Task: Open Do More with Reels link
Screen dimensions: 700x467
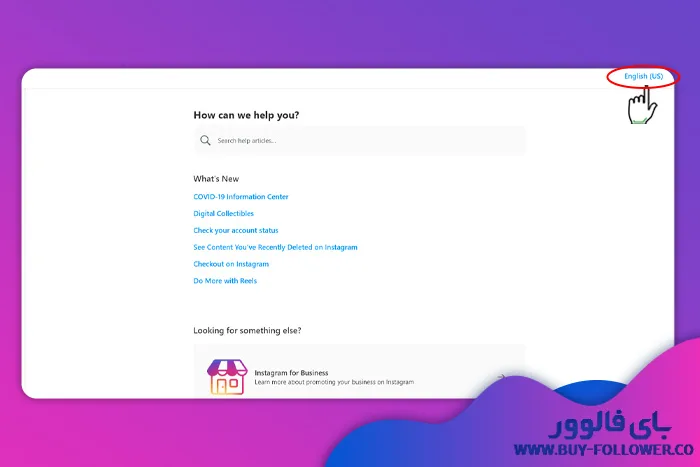Action: (x=225, y=281)
